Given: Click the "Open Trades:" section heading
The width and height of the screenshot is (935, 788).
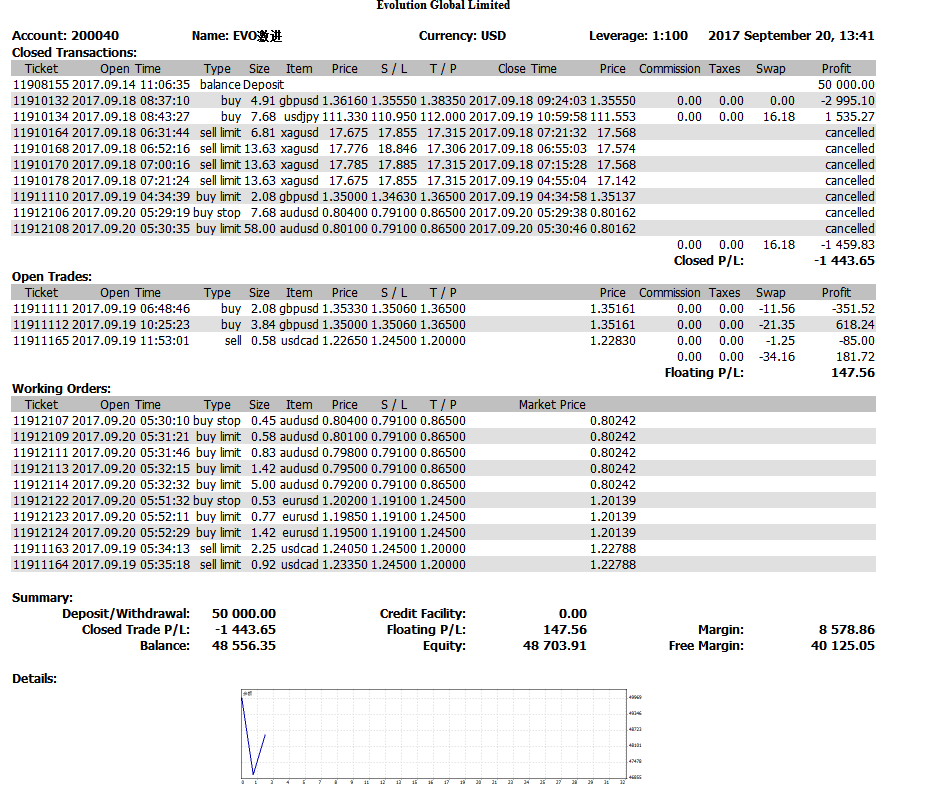Looking at the screenshot, I should [52, 277].
